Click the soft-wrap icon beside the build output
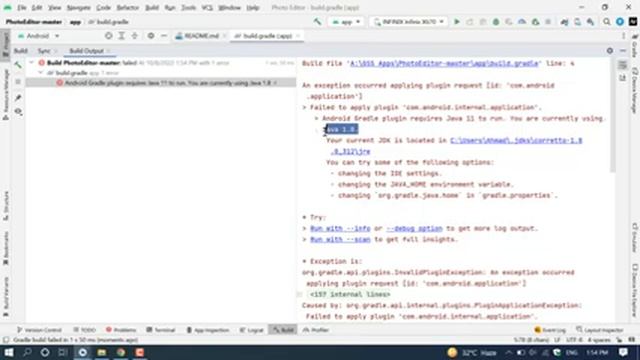640x360 pixels. pyautogui.click(x=622, y=65)
